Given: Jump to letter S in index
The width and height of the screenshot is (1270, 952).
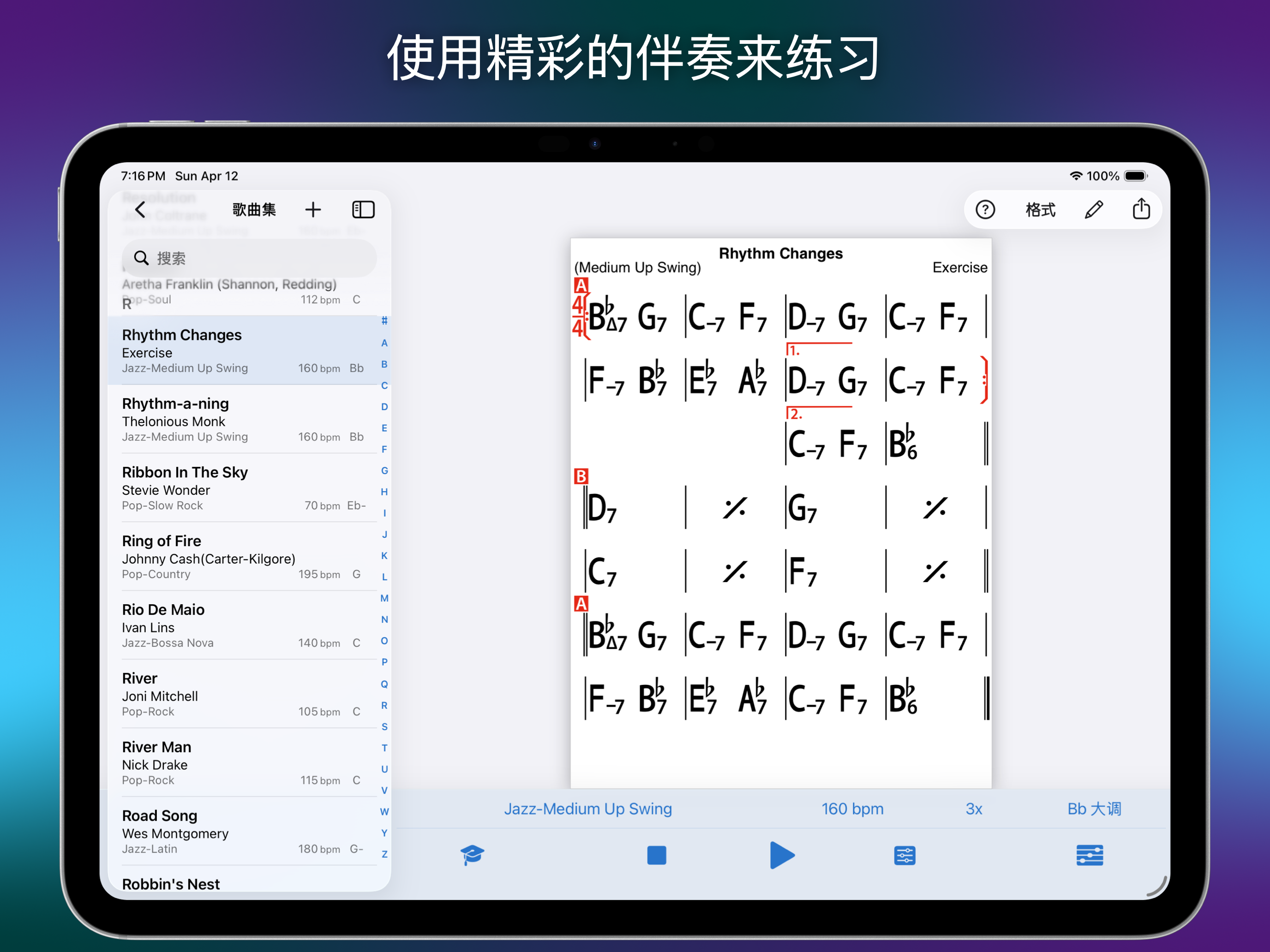Looking at the screenshot, I should 384,726.
